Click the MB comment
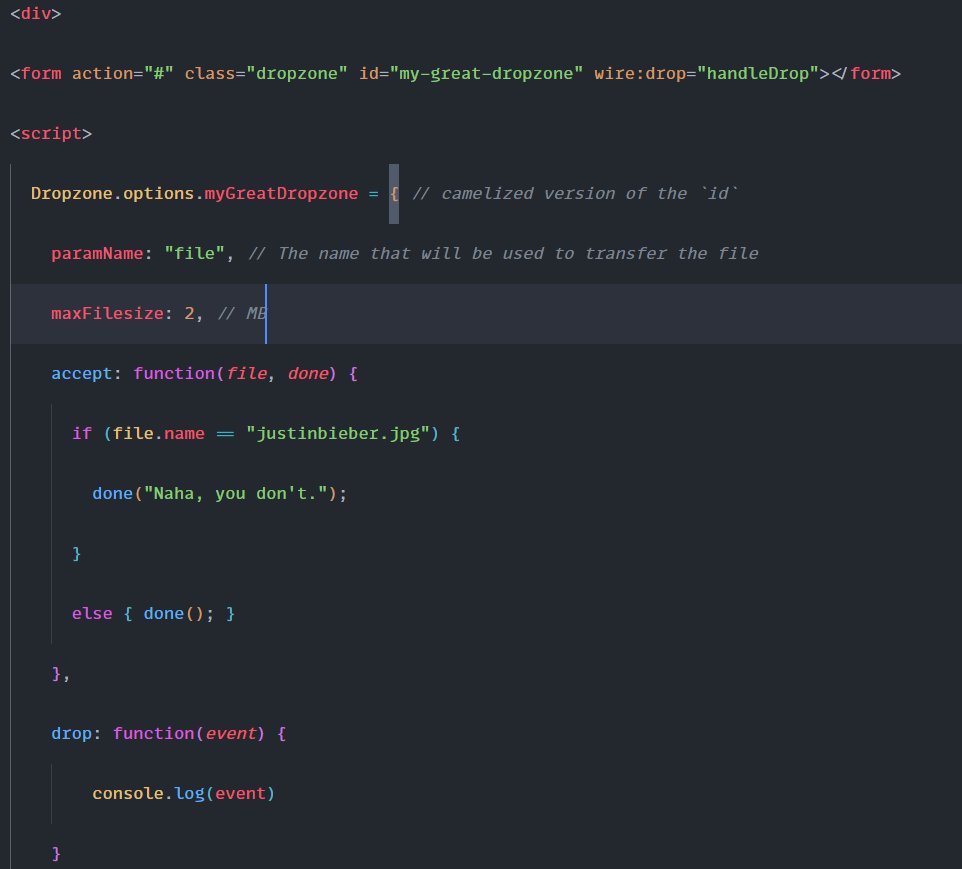The image size is (962, 869). point(242,314)
